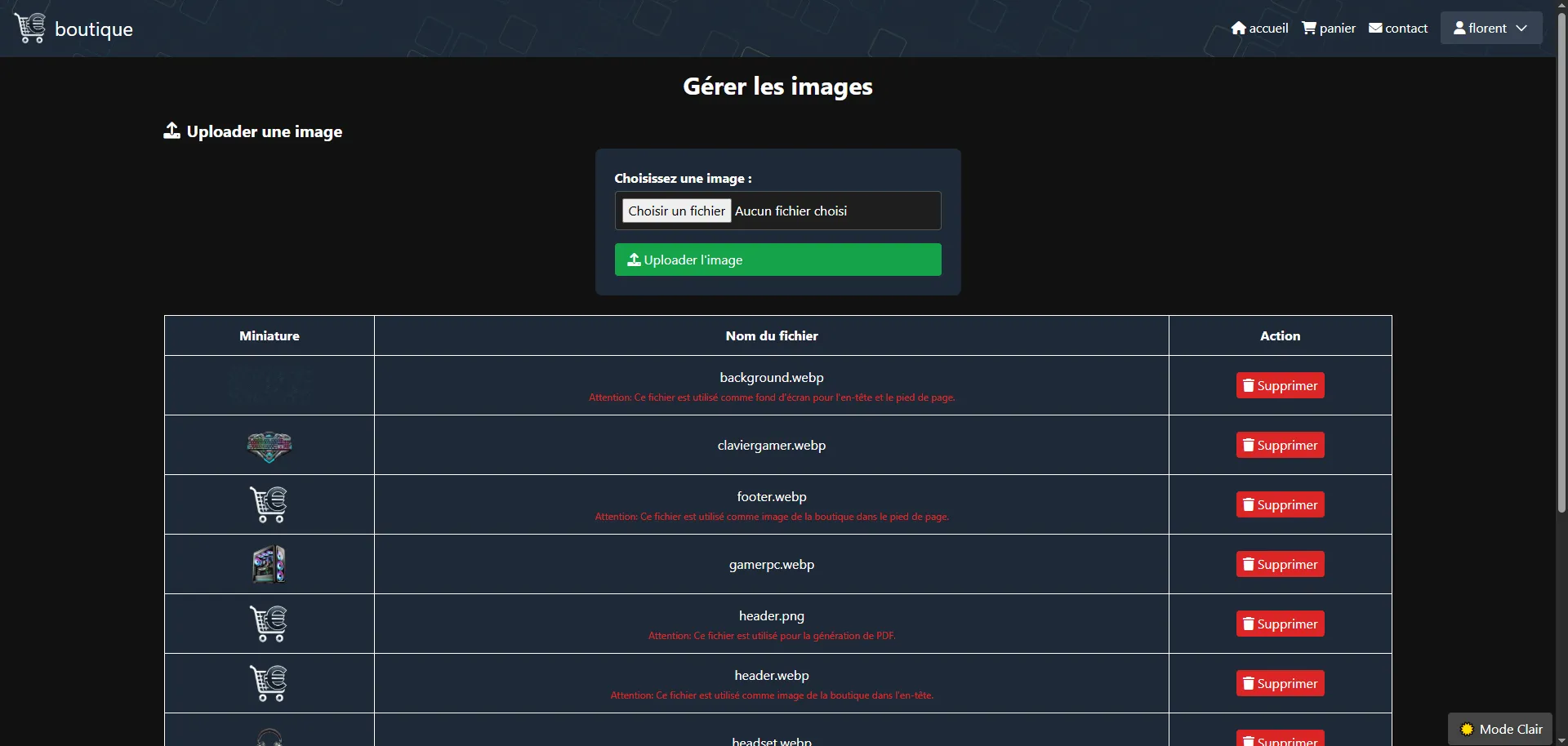Click Choisir un fichier button
The image size is (1568, 746).
point(676,211)
